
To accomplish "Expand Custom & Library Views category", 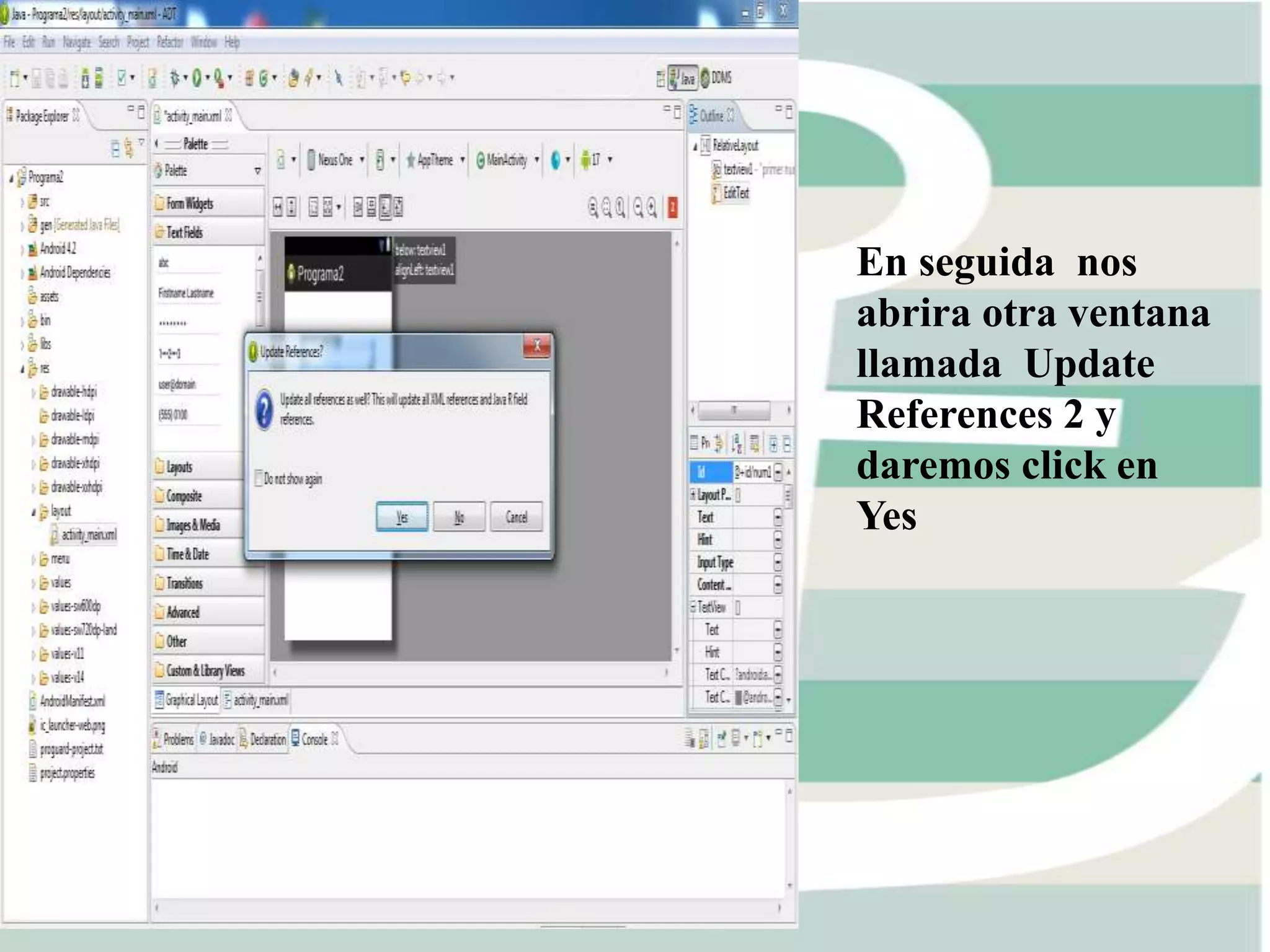I will 208,671.
